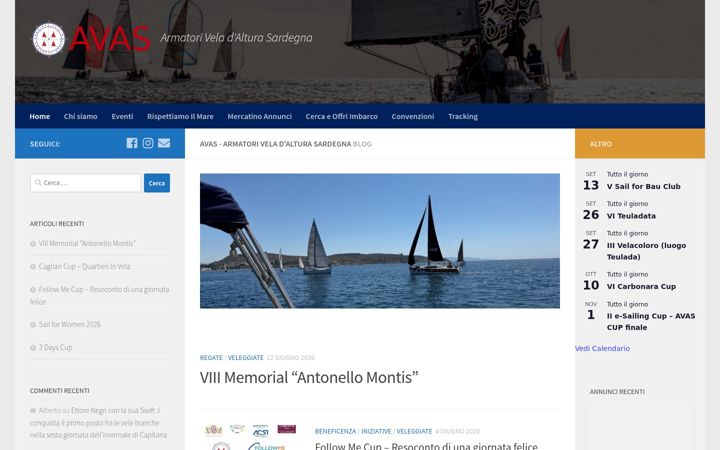This screenshot has width=720, height=450.
Task: Open Cerca e Offri Imbarco menu
Action: [x=342, y=116]
